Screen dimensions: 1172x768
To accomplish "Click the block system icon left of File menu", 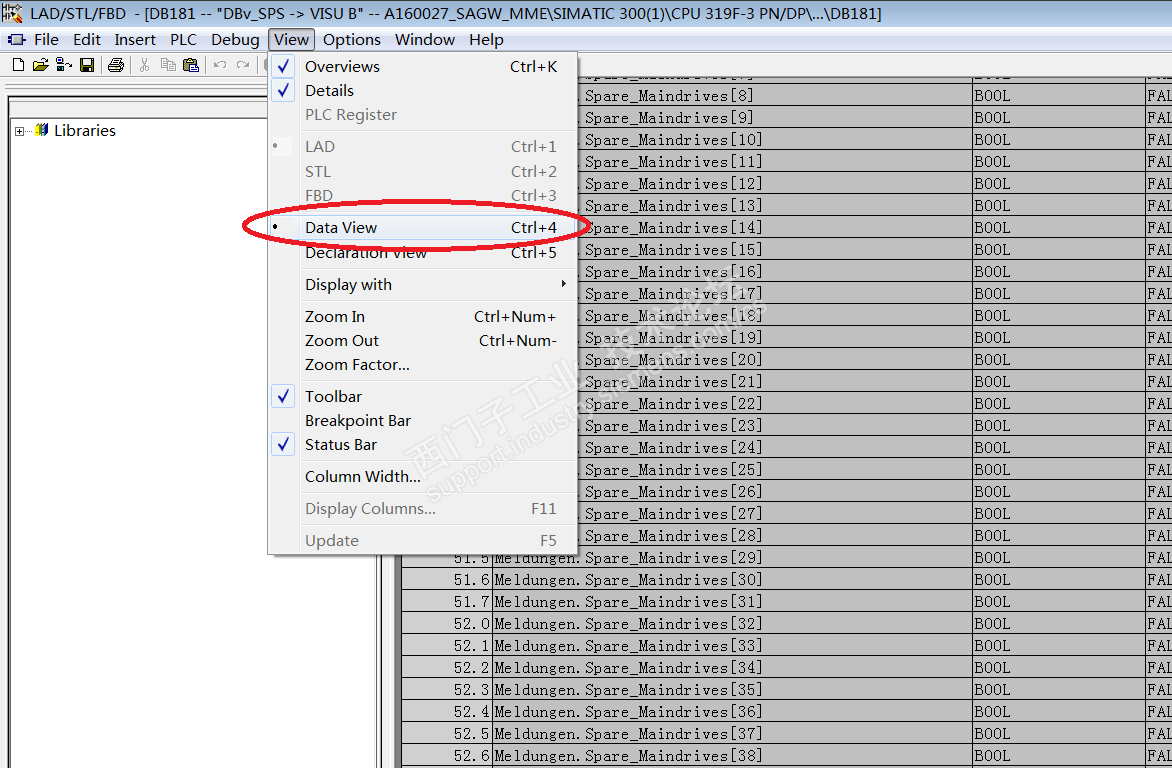I will [x=16, y=40].
